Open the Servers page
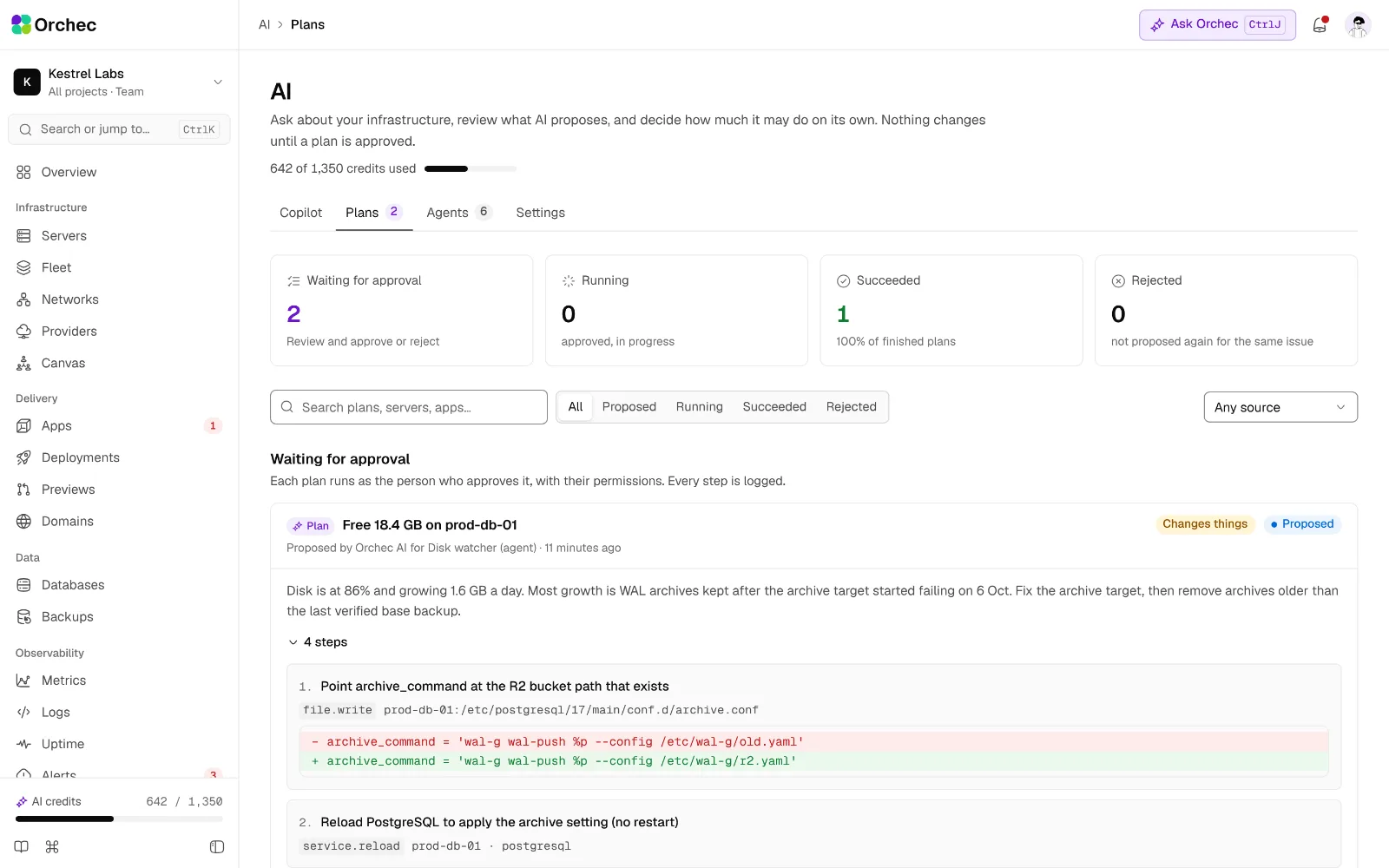This screenshot has width=1389, height=868. pos(119,235)
